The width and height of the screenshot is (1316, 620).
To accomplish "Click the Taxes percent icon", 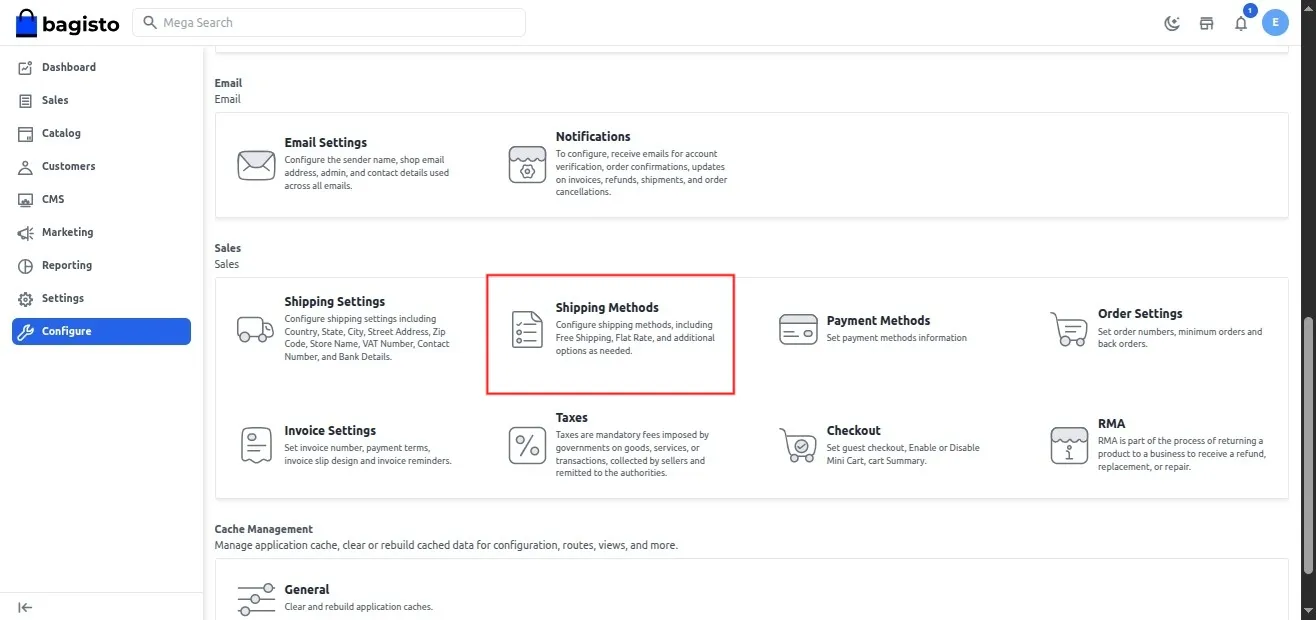I will [x=527, y=445].
